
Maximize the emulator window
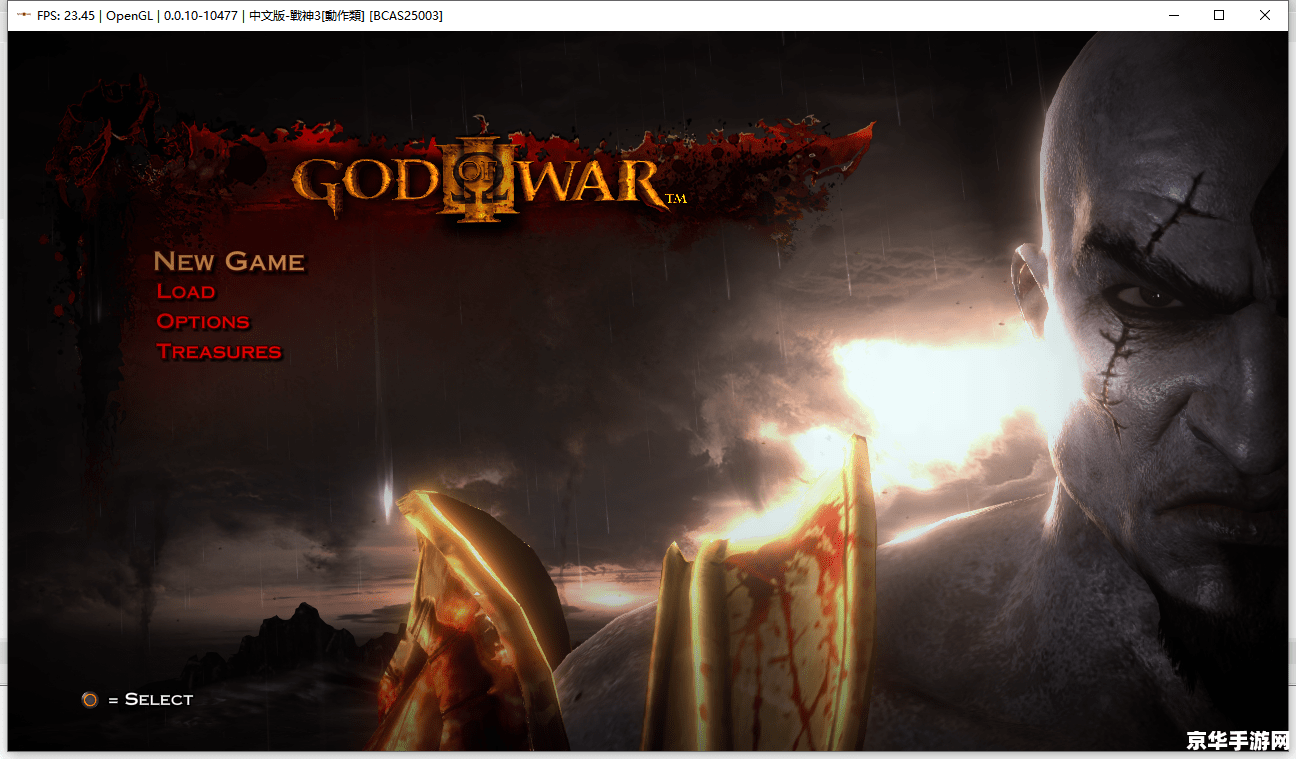(x=1219, y=15)
